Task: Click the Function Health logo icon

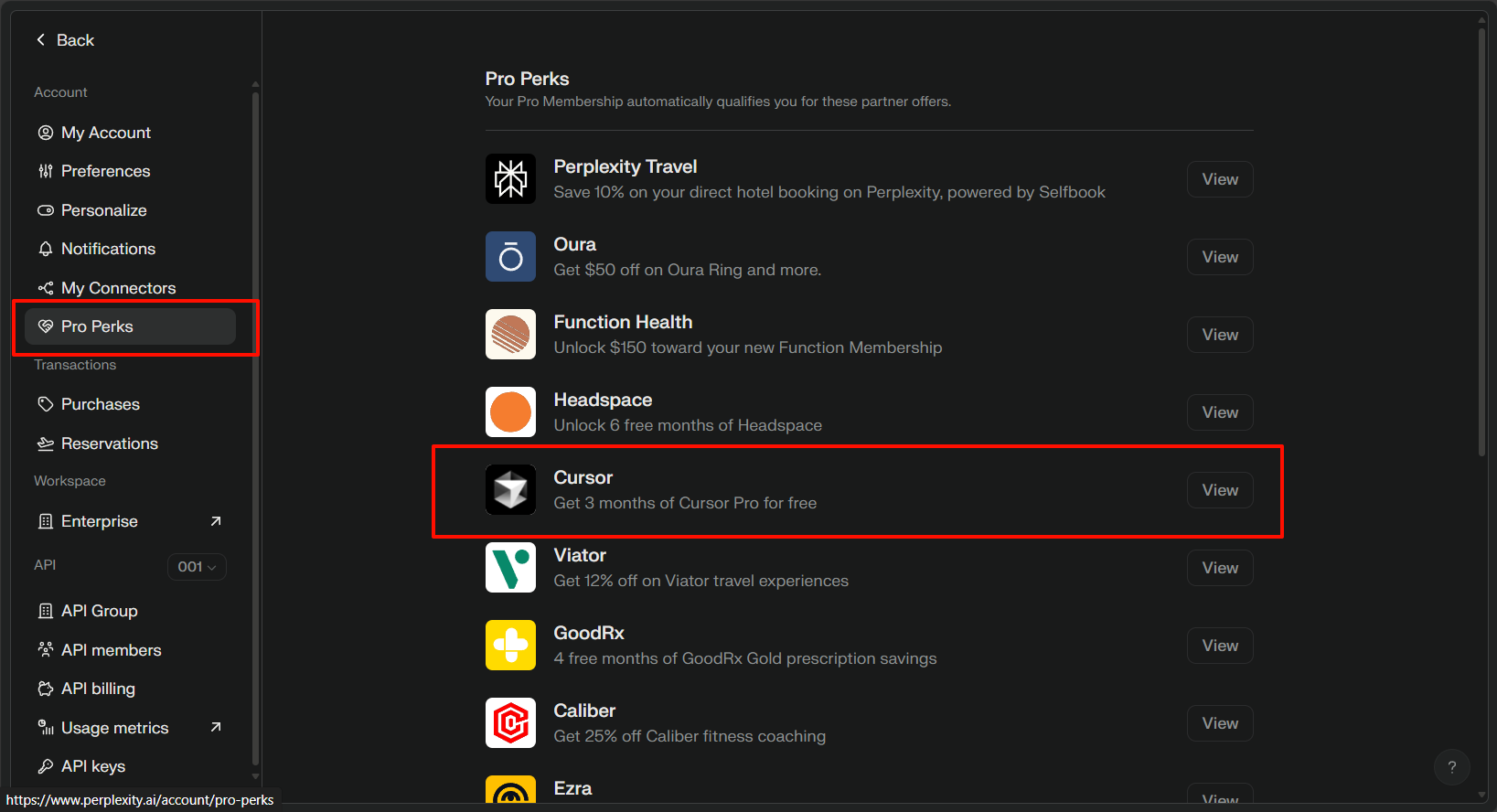Action: click(510, 335)
